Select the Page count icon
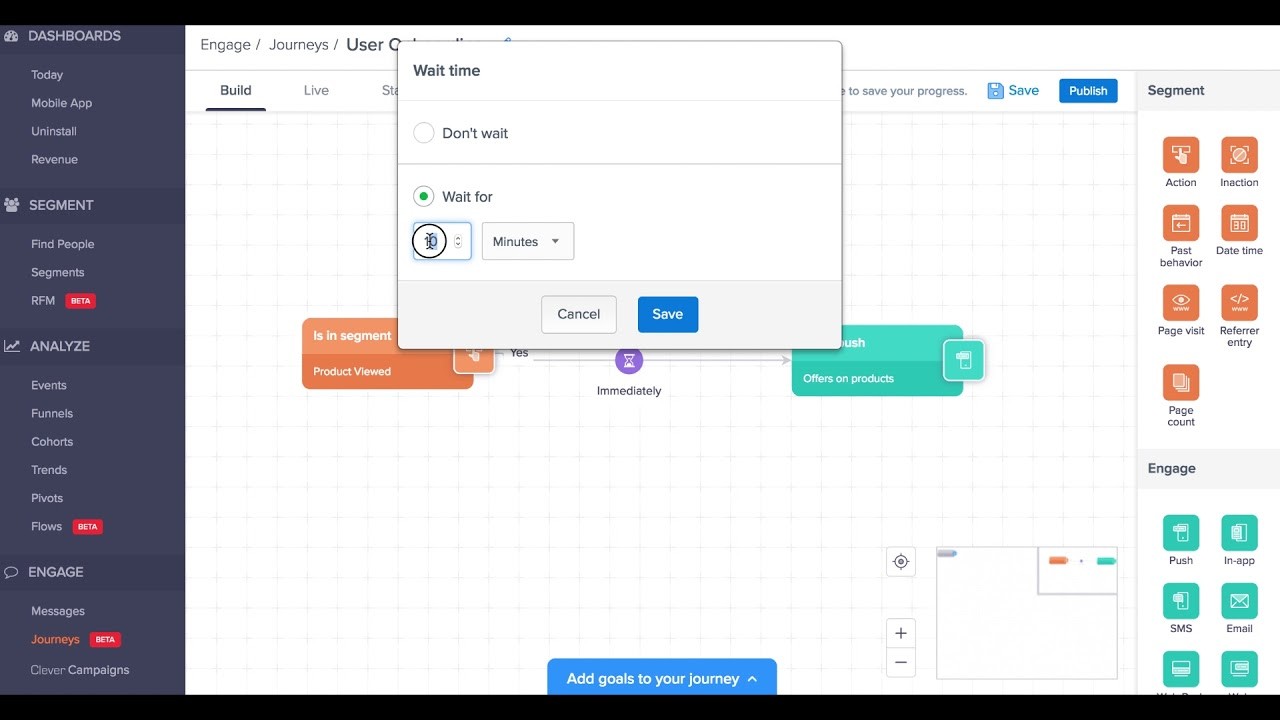1280x720 pixels. coord(1180,383)
